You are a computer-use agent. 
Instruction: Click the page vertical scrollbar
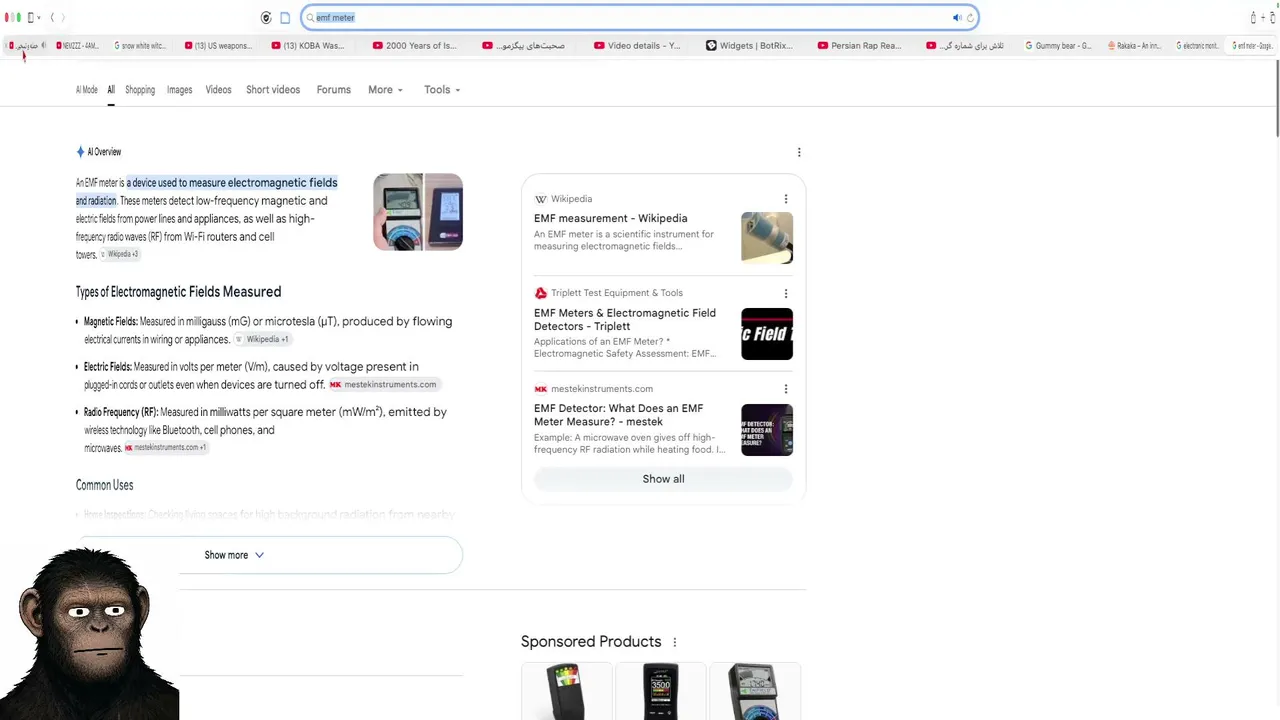click(x=1276, y=100)
